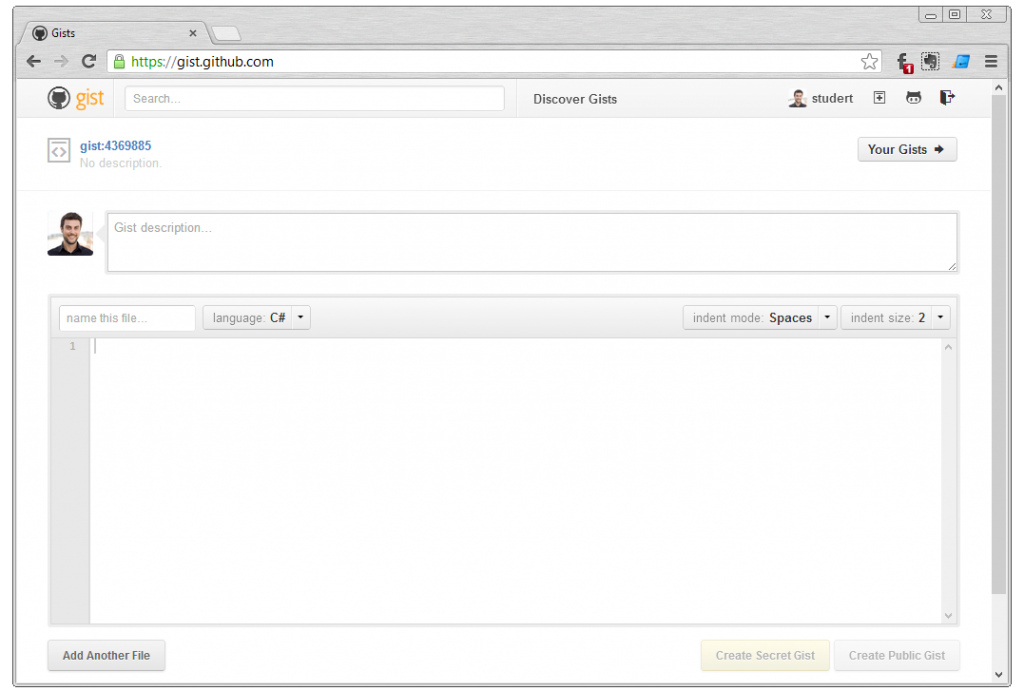Open the Chrome hamburger menu
The width and height of the screenshot is (1024, 691).
point(991,61)
